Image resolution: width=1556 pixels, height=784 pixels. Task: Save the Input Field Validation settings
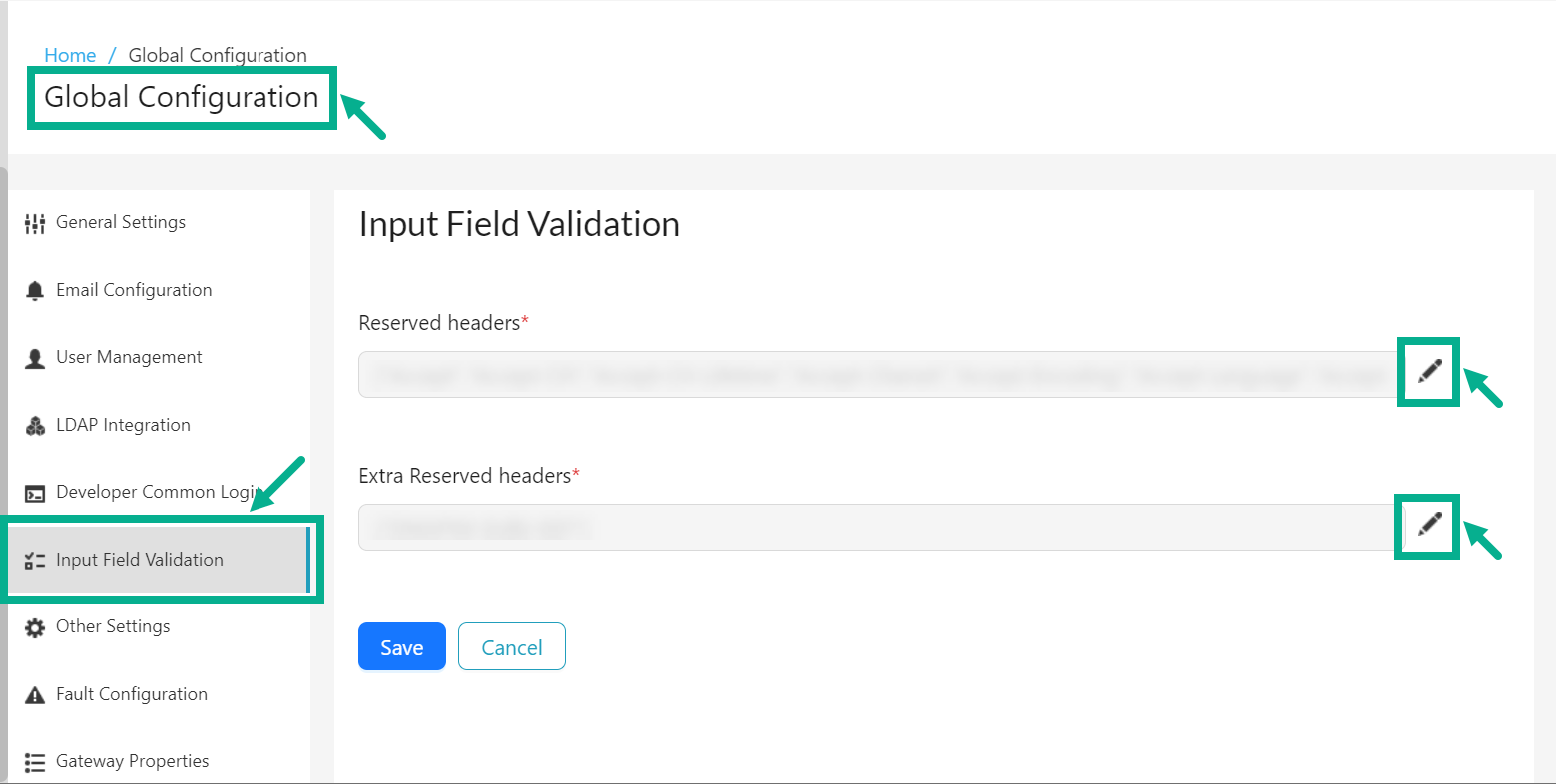coord(401,646)
